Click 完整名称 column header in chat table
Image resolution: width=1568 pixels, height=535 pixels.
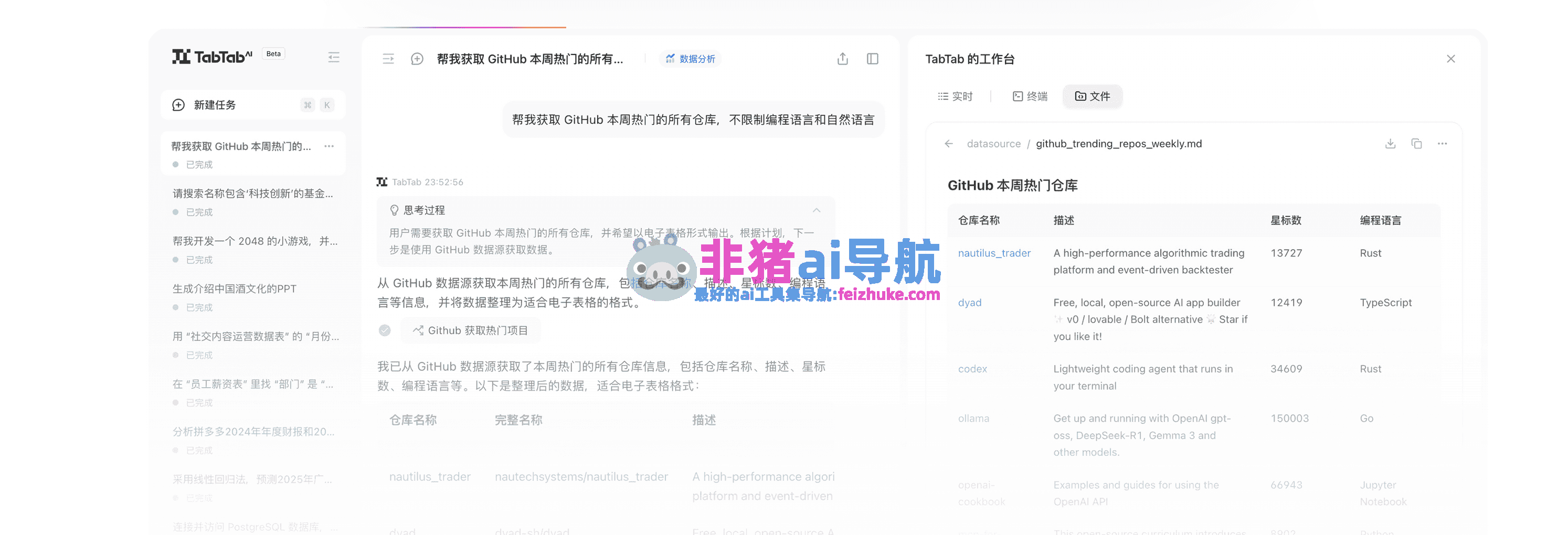[x=518, y=420]
